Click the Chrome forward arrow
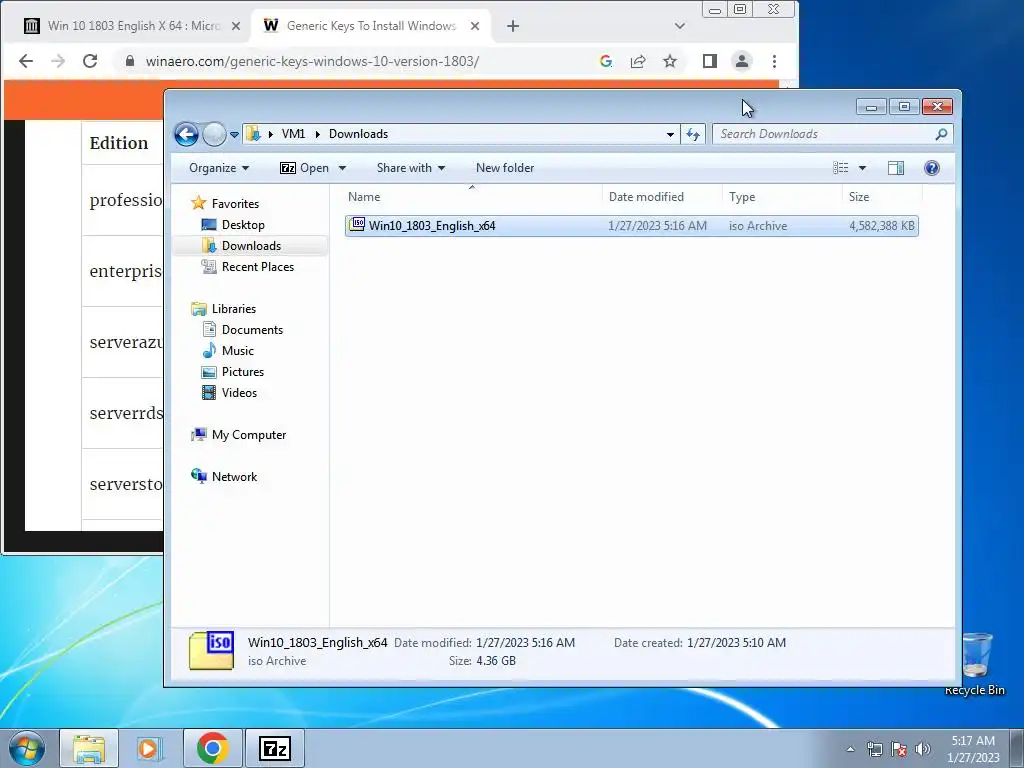This screenshot has height=768, width=1024. pyautogui.click(x=58, y=61)
